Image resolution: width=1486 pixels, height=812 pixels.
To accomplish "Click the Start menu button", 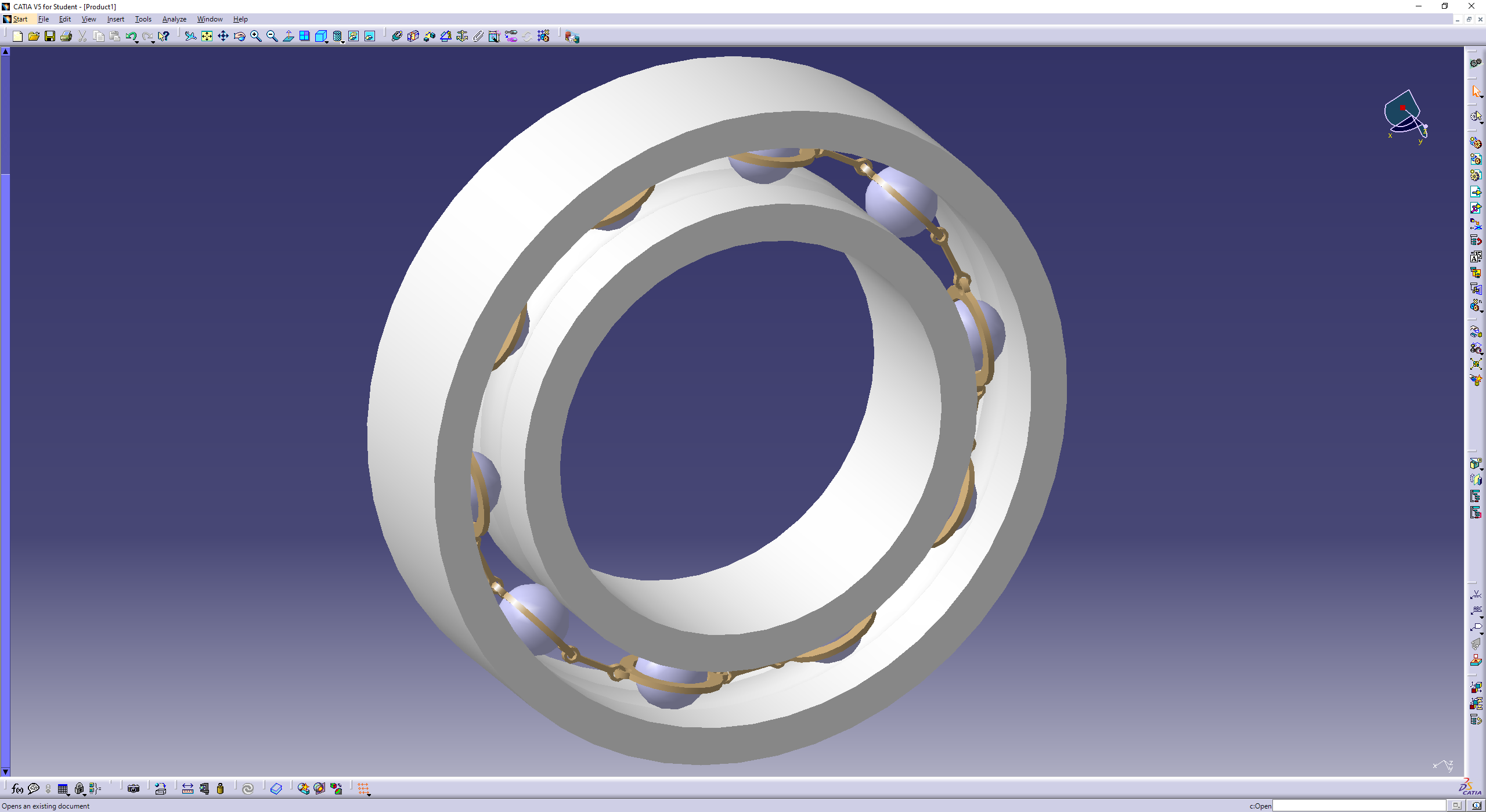I will click(x=20, y=19).
